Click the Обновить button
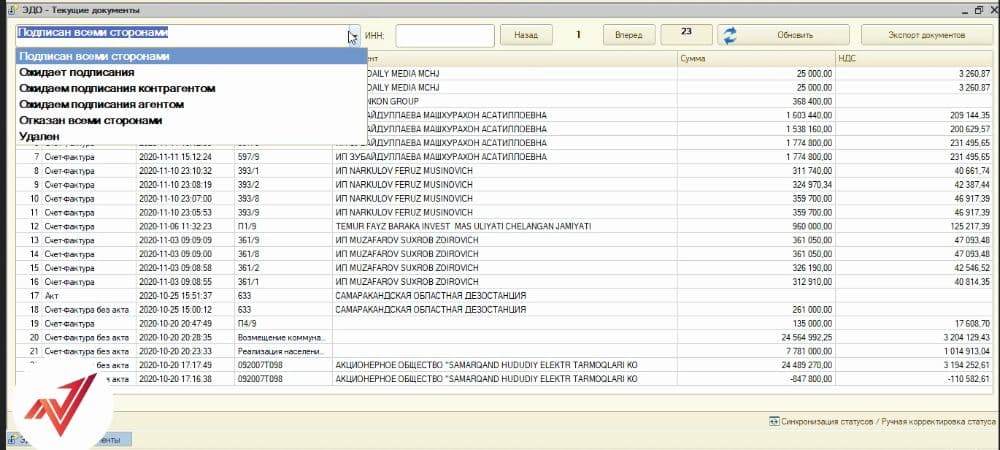The image size is (1000, 450). (x=783, y=35)
